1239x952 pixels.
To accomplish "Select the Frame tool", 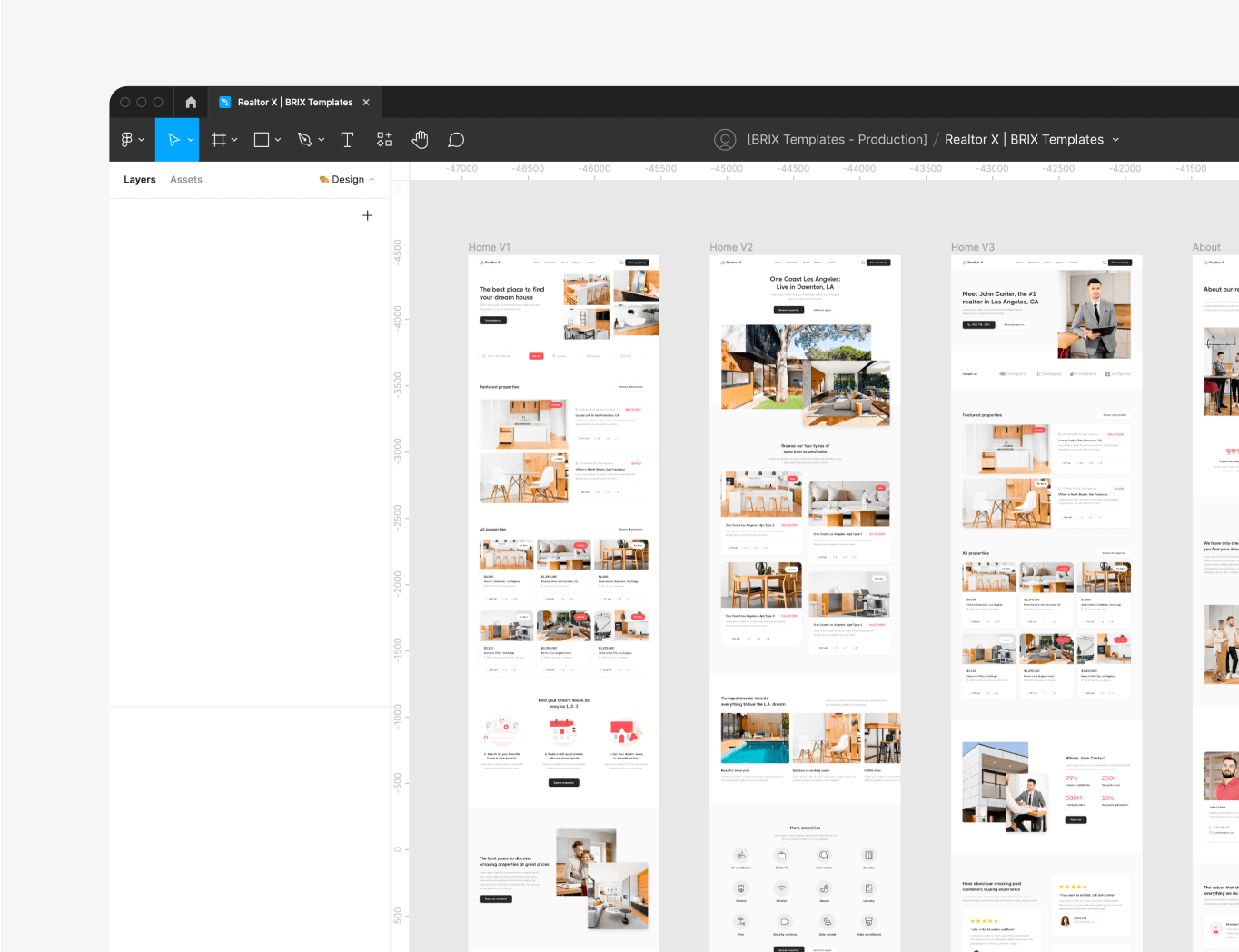I will coord(218,139).
